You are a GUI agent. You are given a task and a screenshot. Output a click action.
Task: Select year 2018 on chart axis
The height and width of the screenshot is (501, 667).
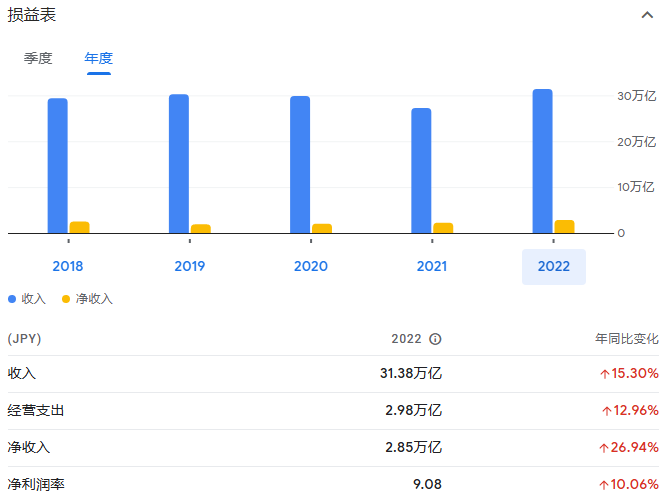[x=68, y=266]
